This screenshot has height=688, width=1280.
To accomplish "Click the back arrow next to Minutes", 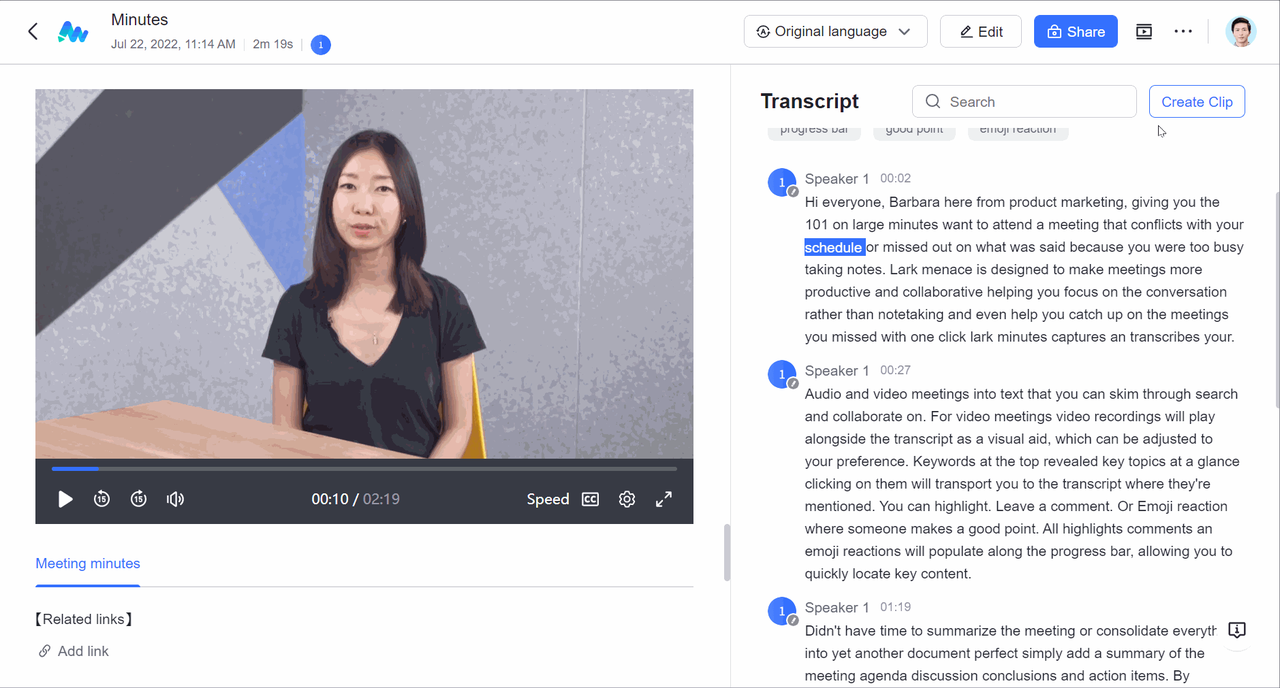I will pos(32,31).
